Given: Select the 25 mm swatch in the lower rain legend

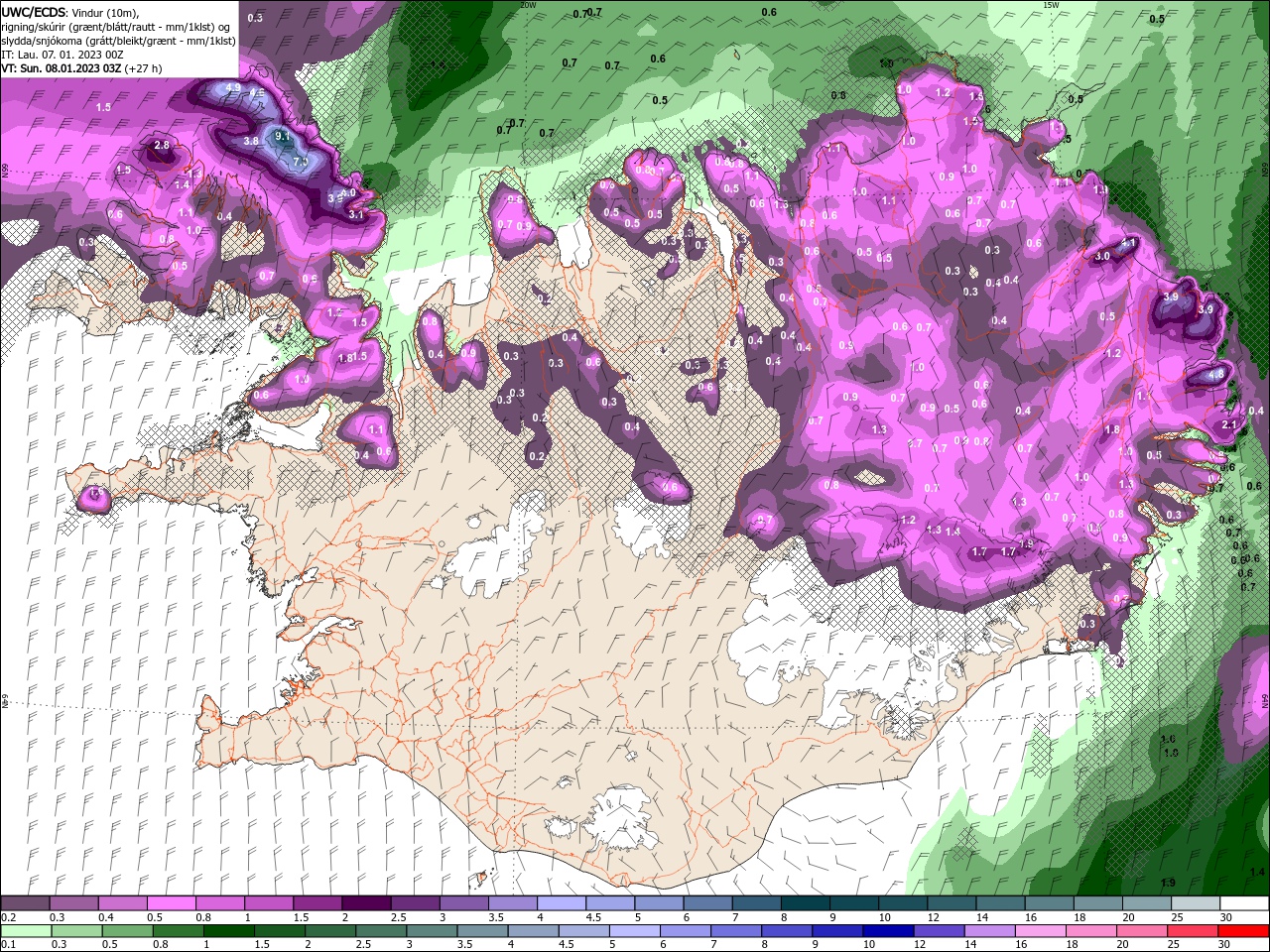Looking at the screenshot, I should (x=1193, y=931).
